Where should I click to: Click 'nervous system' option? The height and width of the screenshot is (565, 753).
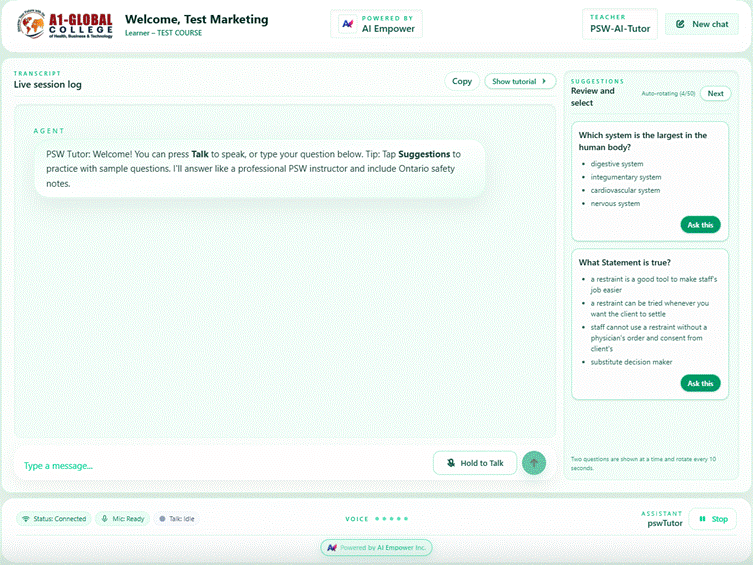[615, 204]
